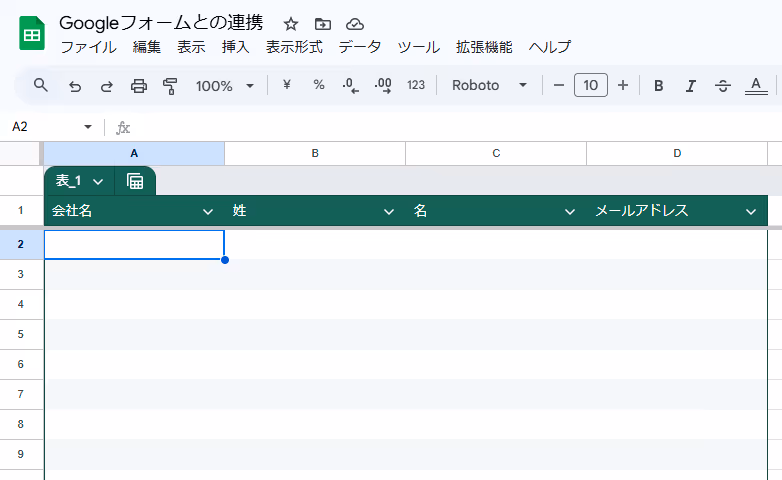Increase decimal places

[x=383, y=86]
